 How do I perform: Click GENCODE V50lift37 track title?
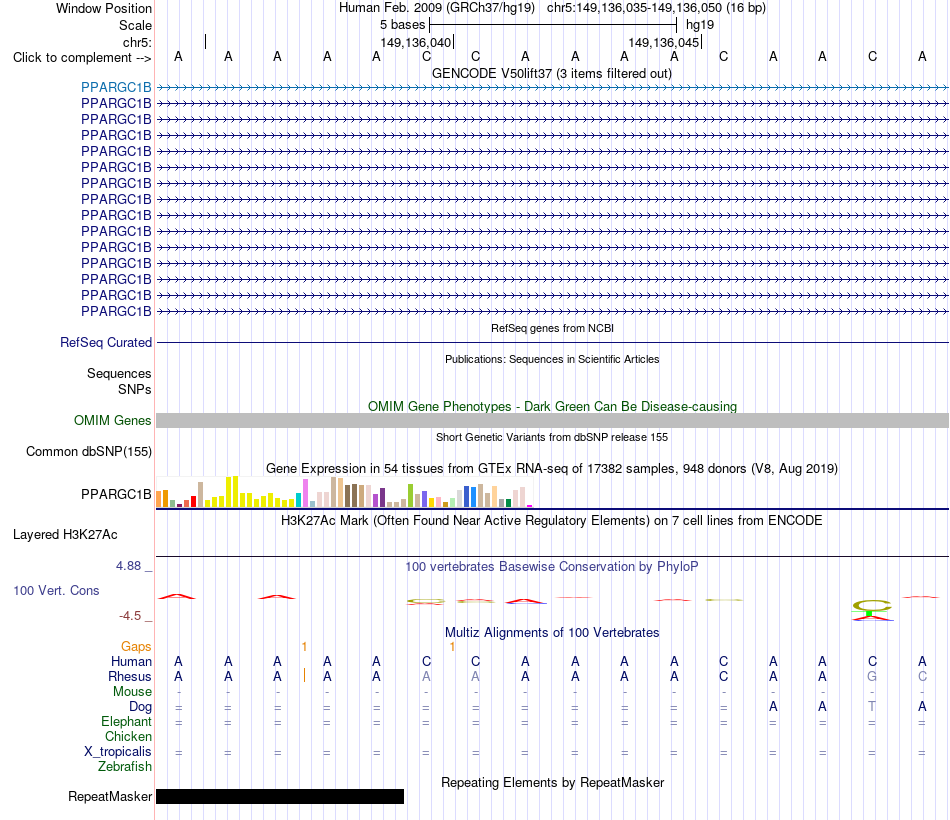[x=552, y=73]
